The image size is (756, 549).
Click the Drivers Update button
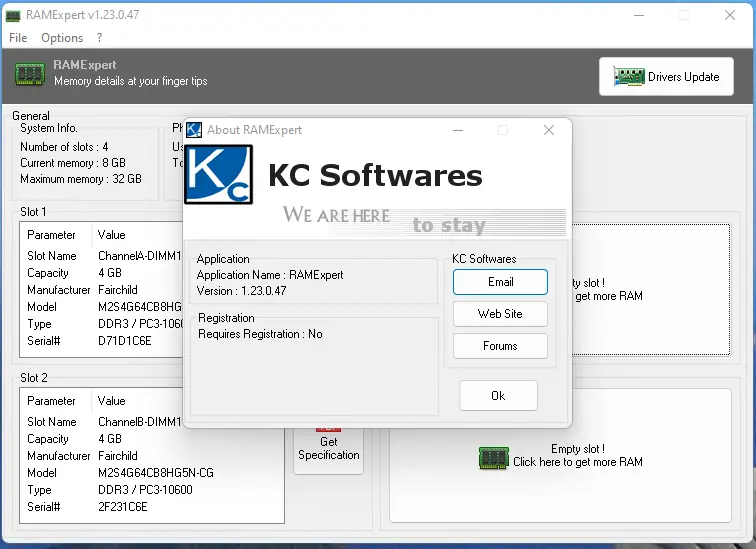click(x=666, y=77)
